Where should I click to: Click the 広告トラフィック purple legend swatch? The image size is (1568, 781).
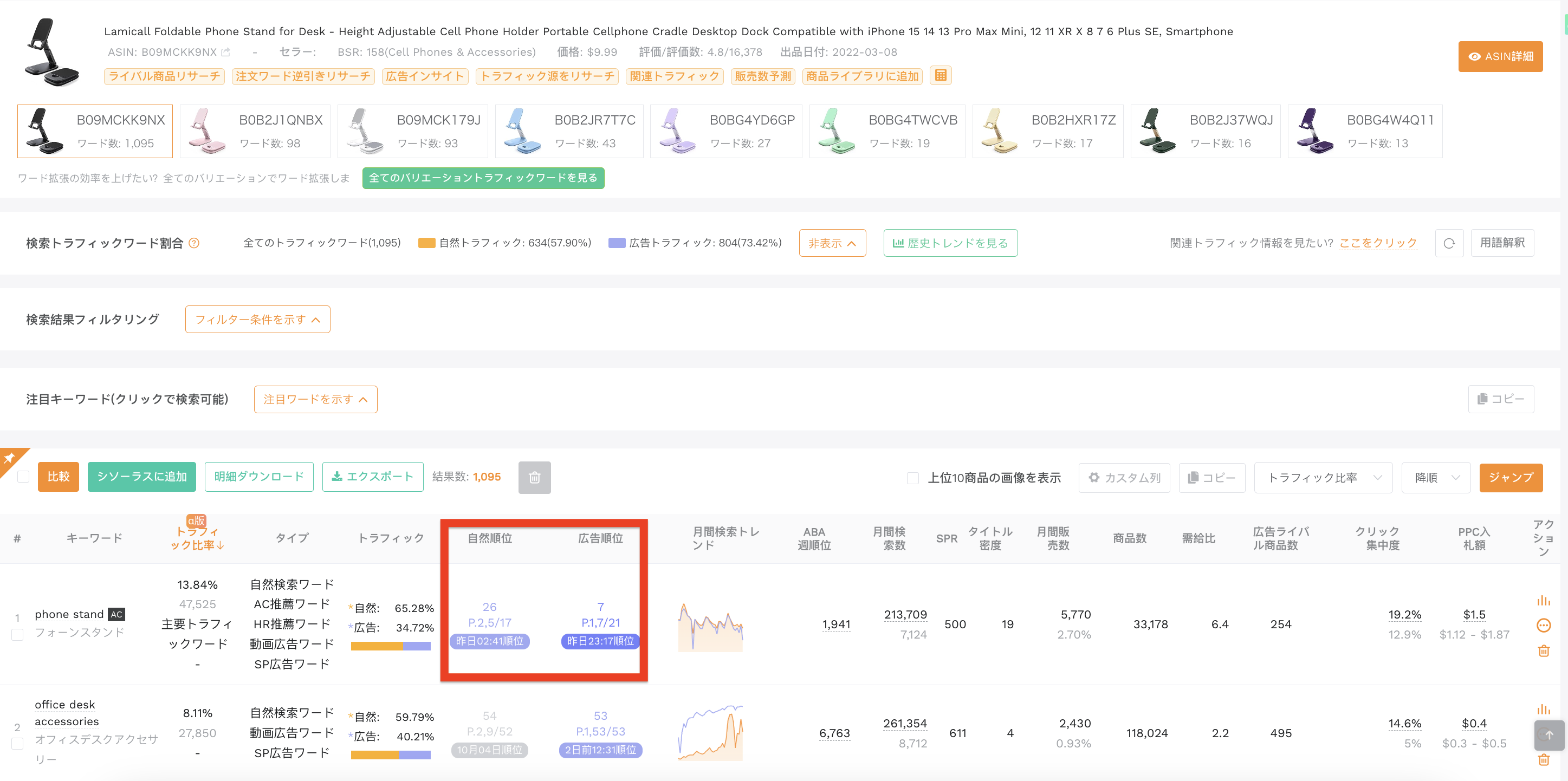coord(617,243)
